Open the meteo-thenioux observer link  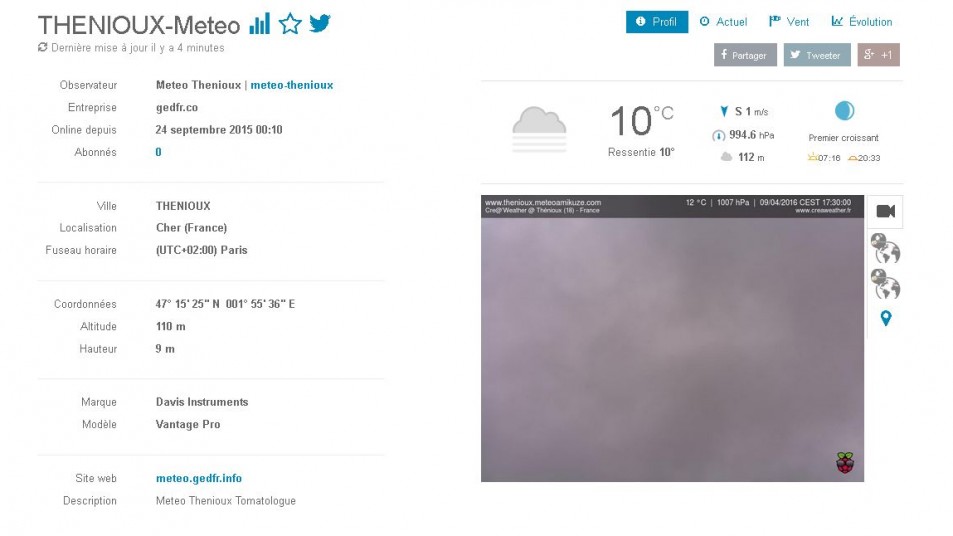point(292,85)
